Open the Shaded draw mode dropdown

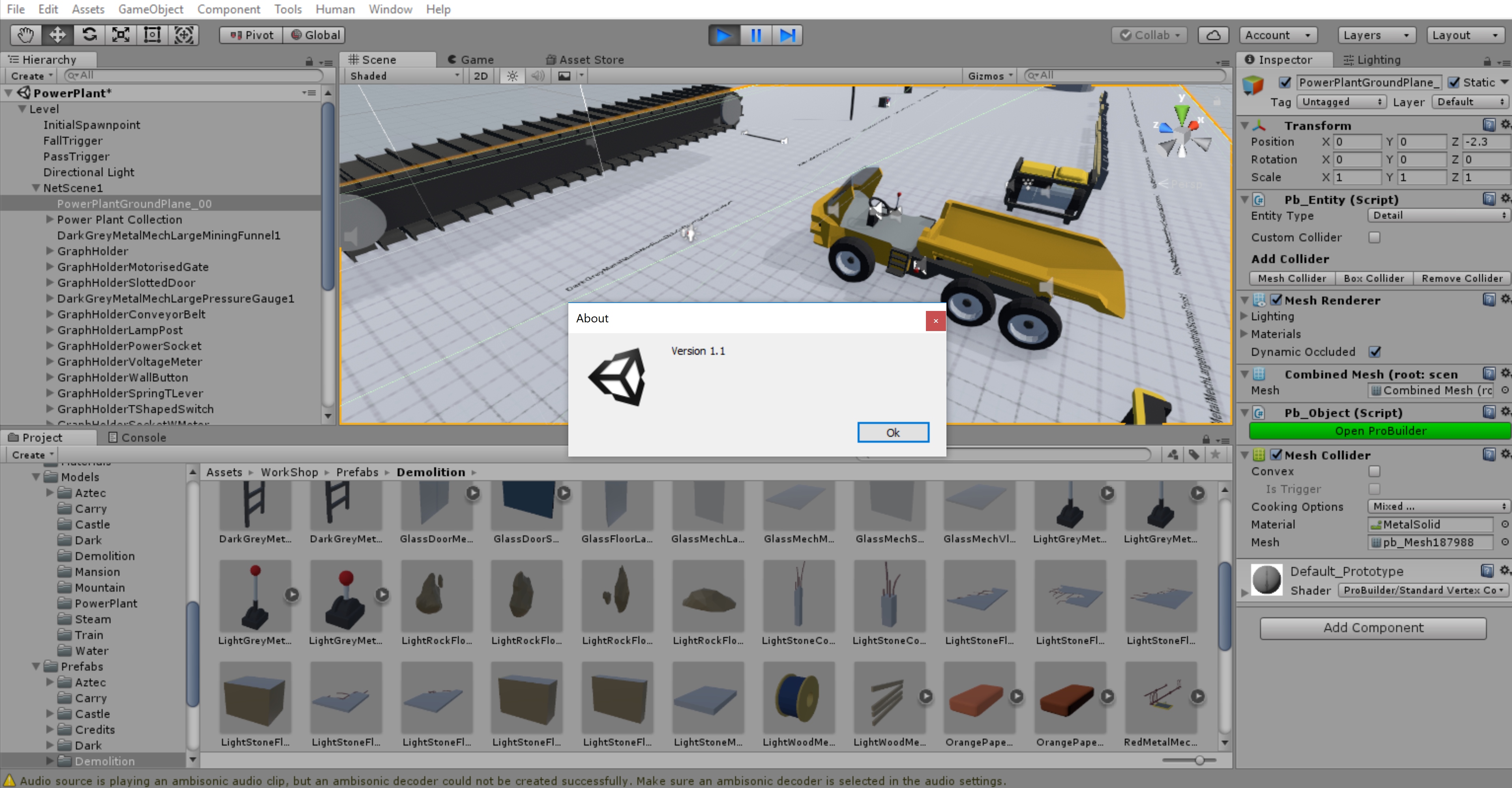tap(404, 76)
